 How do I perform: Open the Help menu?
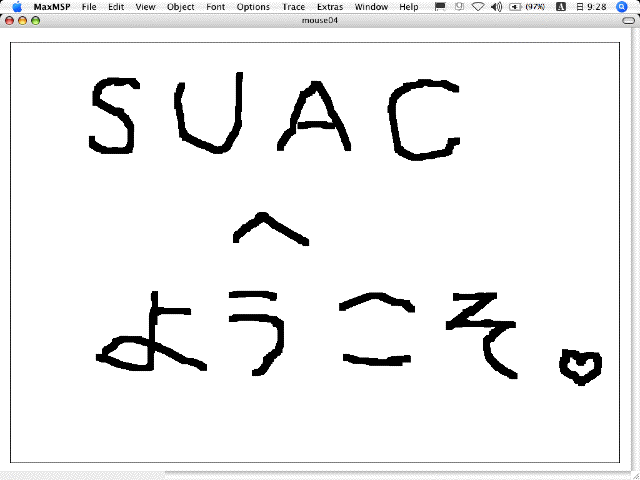[x=408, y=7]
